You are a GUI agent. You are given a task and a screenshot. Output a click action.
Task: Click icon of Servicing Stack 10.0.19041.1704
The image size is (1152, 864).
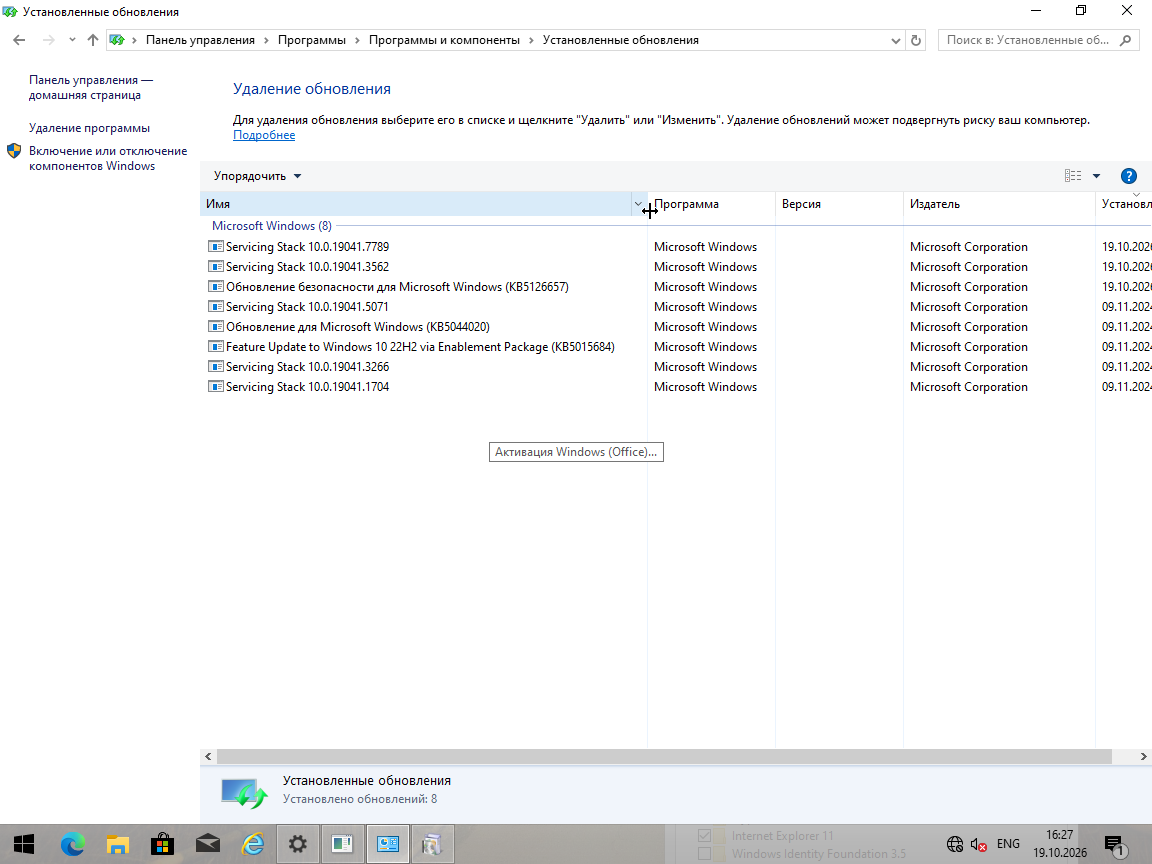pos(215,386)
